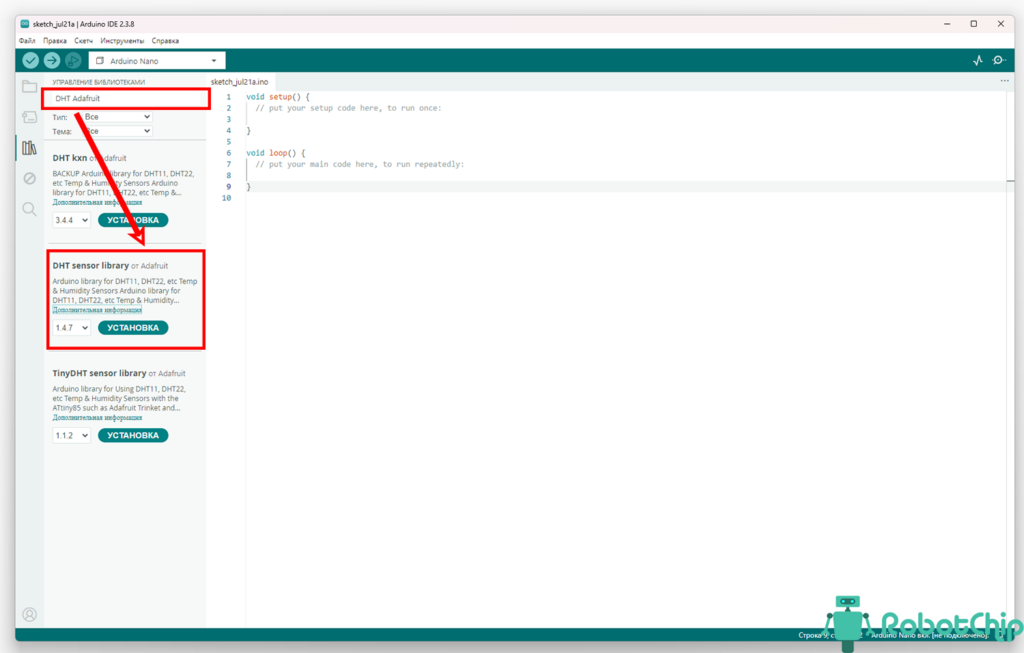Viewport: 1024px width, 653px height.
Task: Install the TinyDHT sensor library
Action: tap(133, 436)
